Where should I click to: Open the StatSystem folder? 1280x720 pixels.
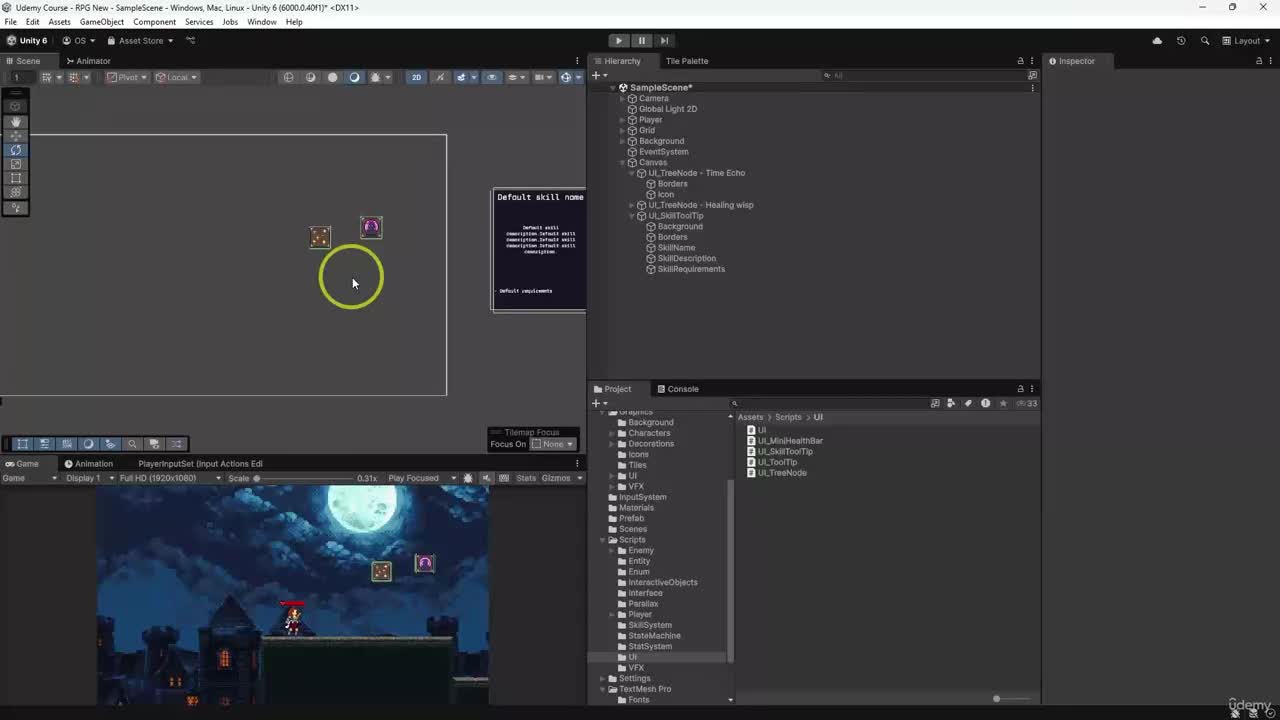[649, 646]
